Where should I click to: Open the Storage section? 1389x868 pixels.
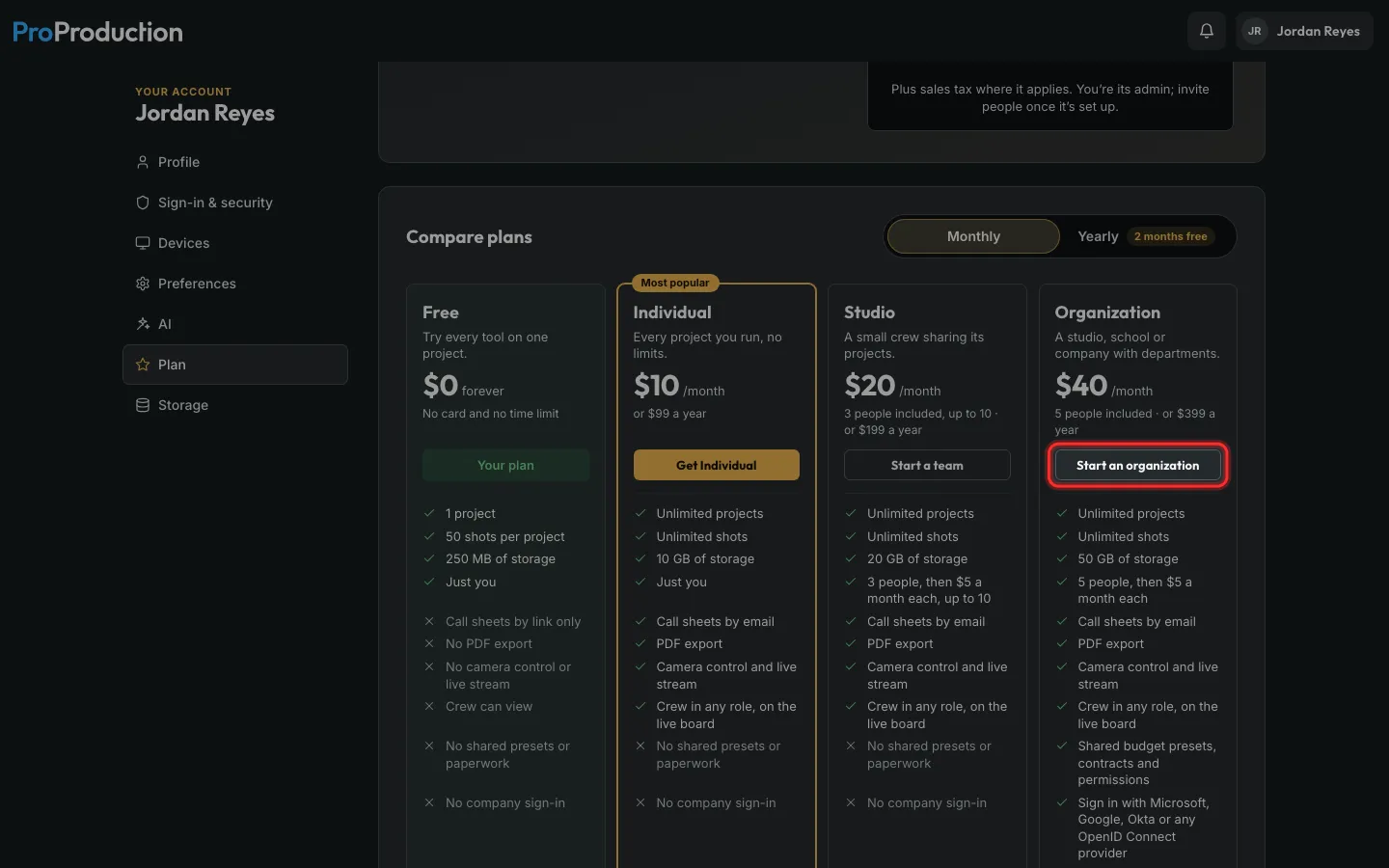235,405
